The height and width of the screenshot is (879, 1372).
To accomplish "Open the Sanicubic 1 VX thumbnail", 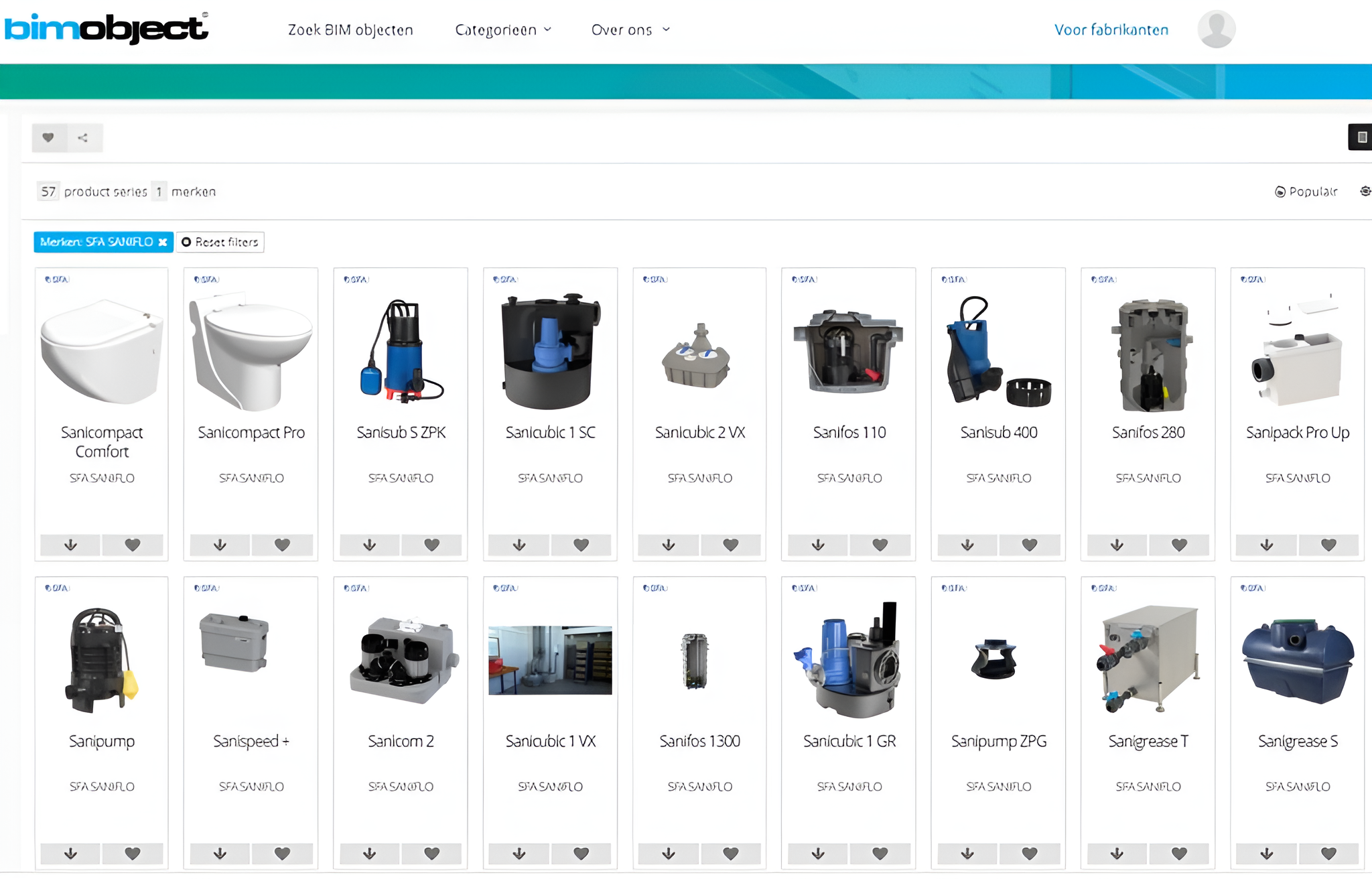I will click(550, 660).
